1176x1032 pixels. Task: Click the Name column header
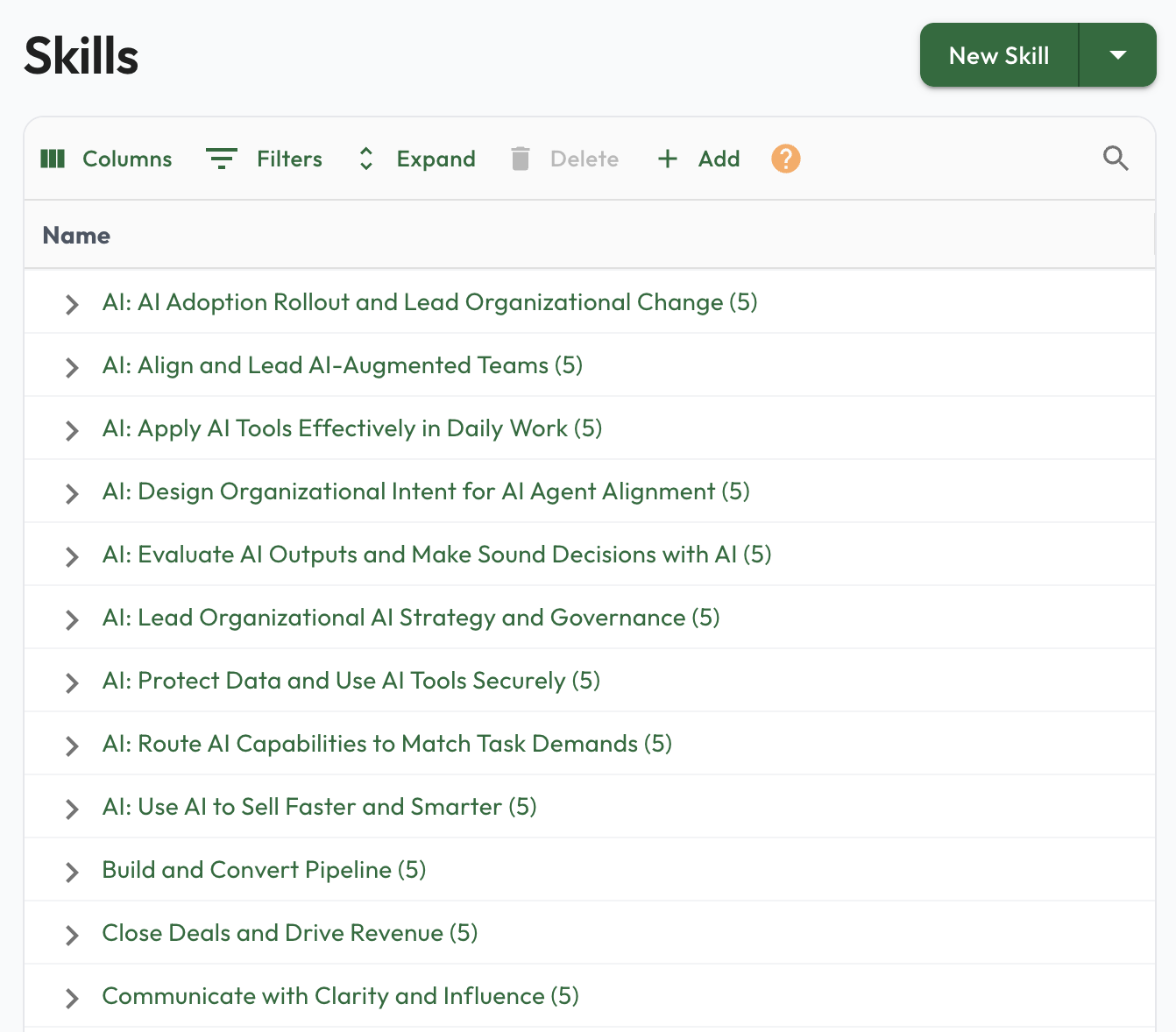75,235
